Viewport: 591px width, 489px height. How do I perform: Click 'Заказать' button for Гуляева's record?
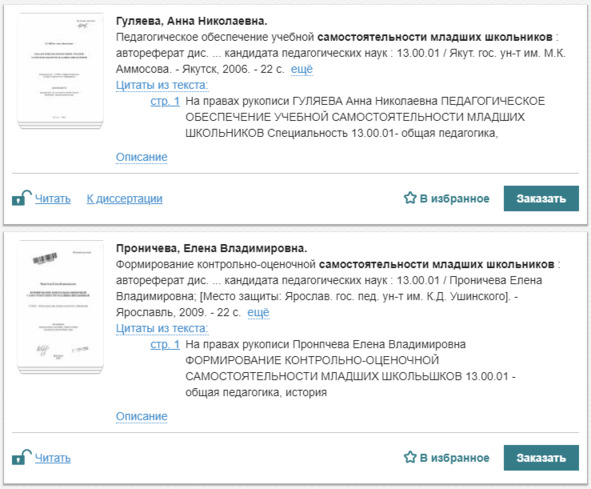(541, 198)
